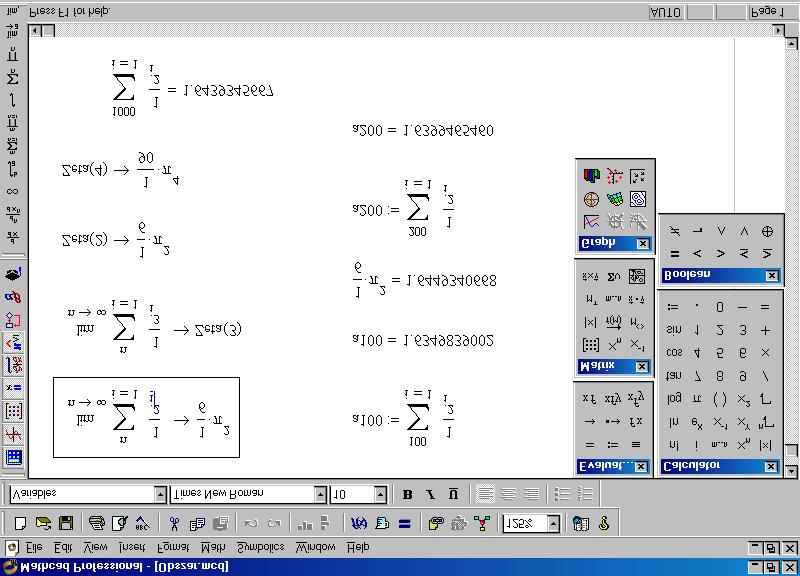Screen dimensions: 800x576
Task: Click the Calculate equals-sign toolbar icon
Action: pyautogui.click(x=405, y=523)
